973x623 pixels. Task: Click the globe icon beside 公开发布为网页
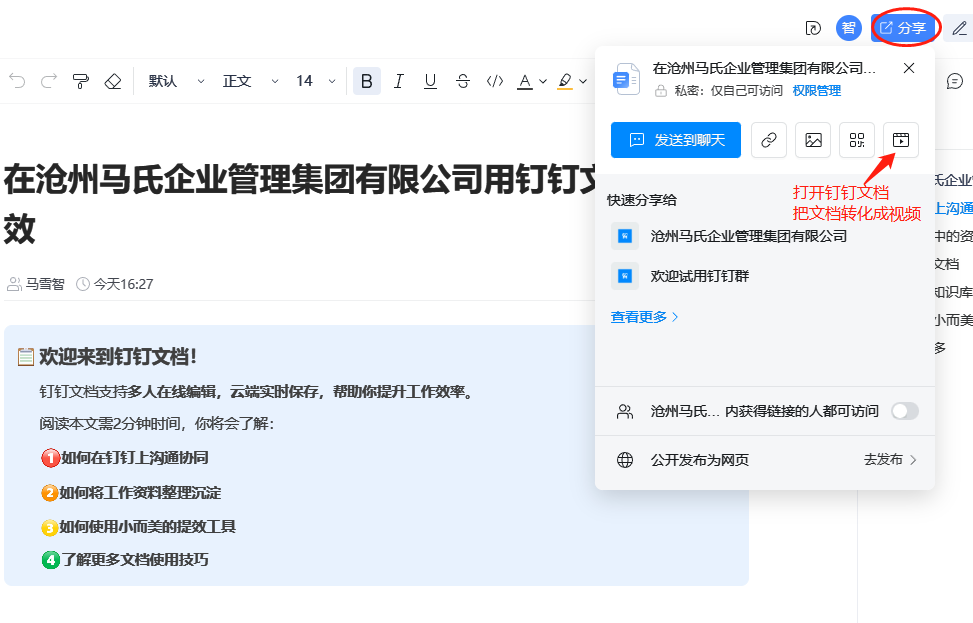click(625, 460)
